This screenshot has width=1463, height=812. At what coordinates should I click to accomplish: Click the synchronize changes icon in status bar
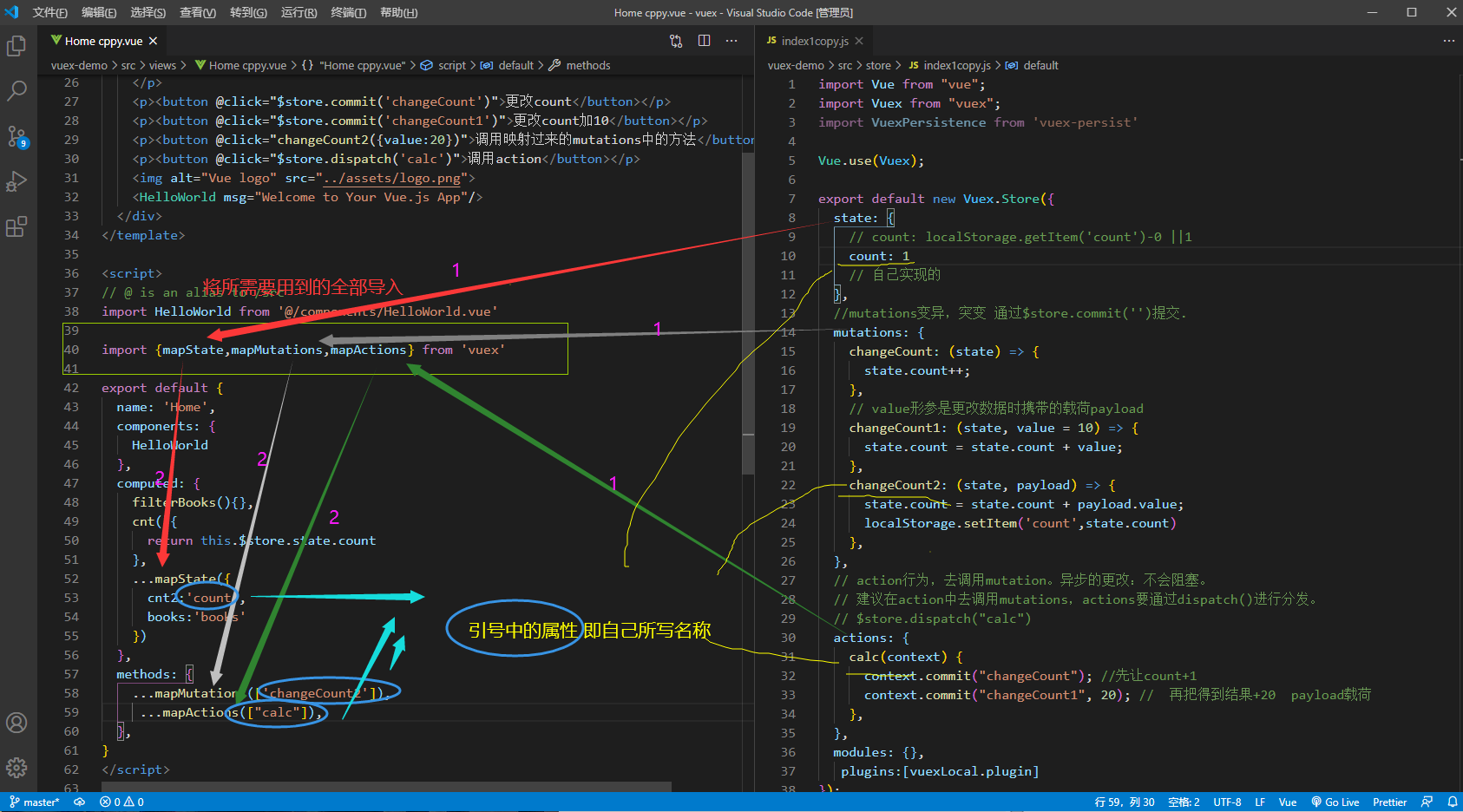tap(79, 802)
